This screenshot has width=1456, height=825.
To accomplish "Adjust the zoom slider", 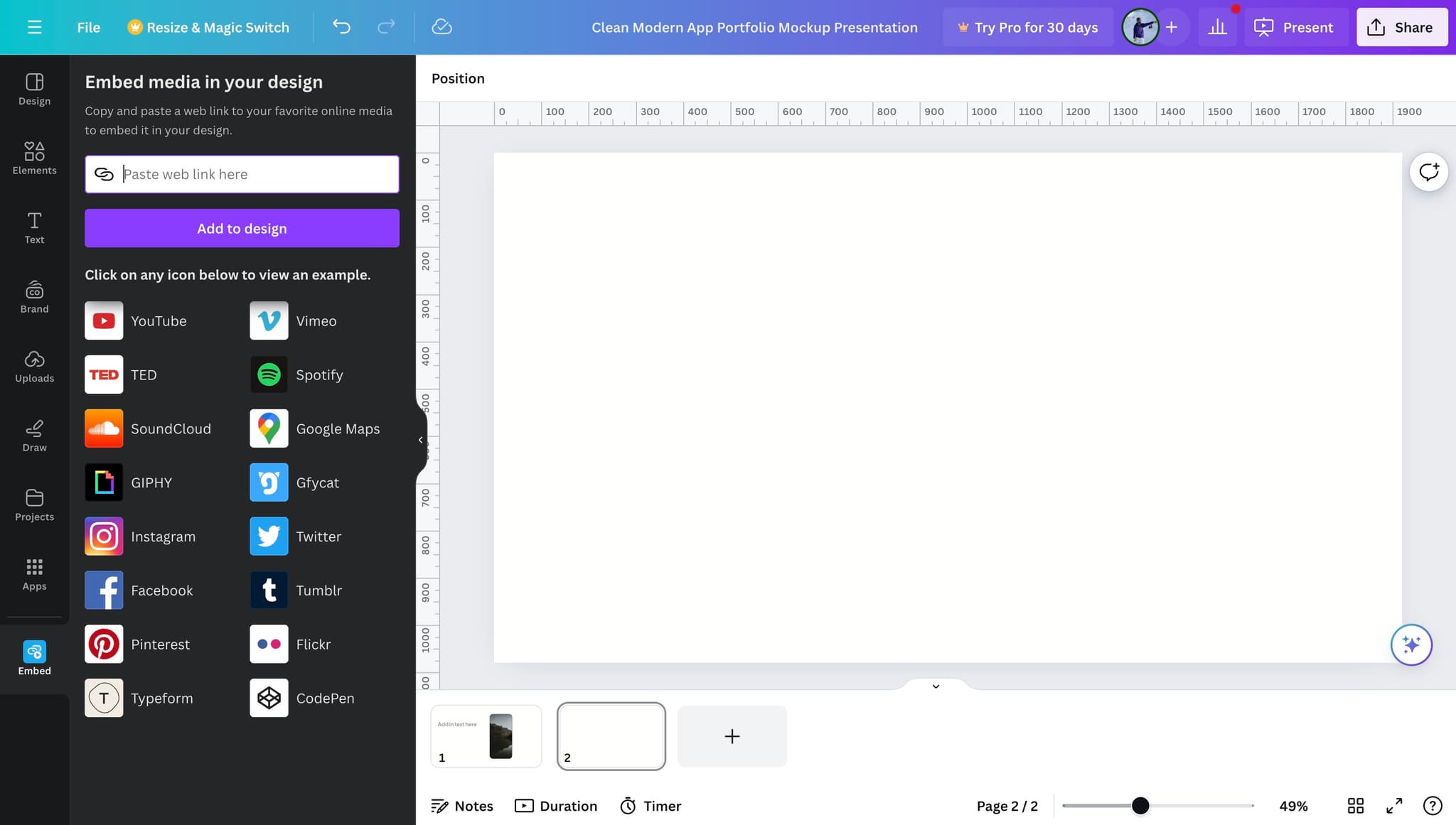I will (x=1140, y=805).
